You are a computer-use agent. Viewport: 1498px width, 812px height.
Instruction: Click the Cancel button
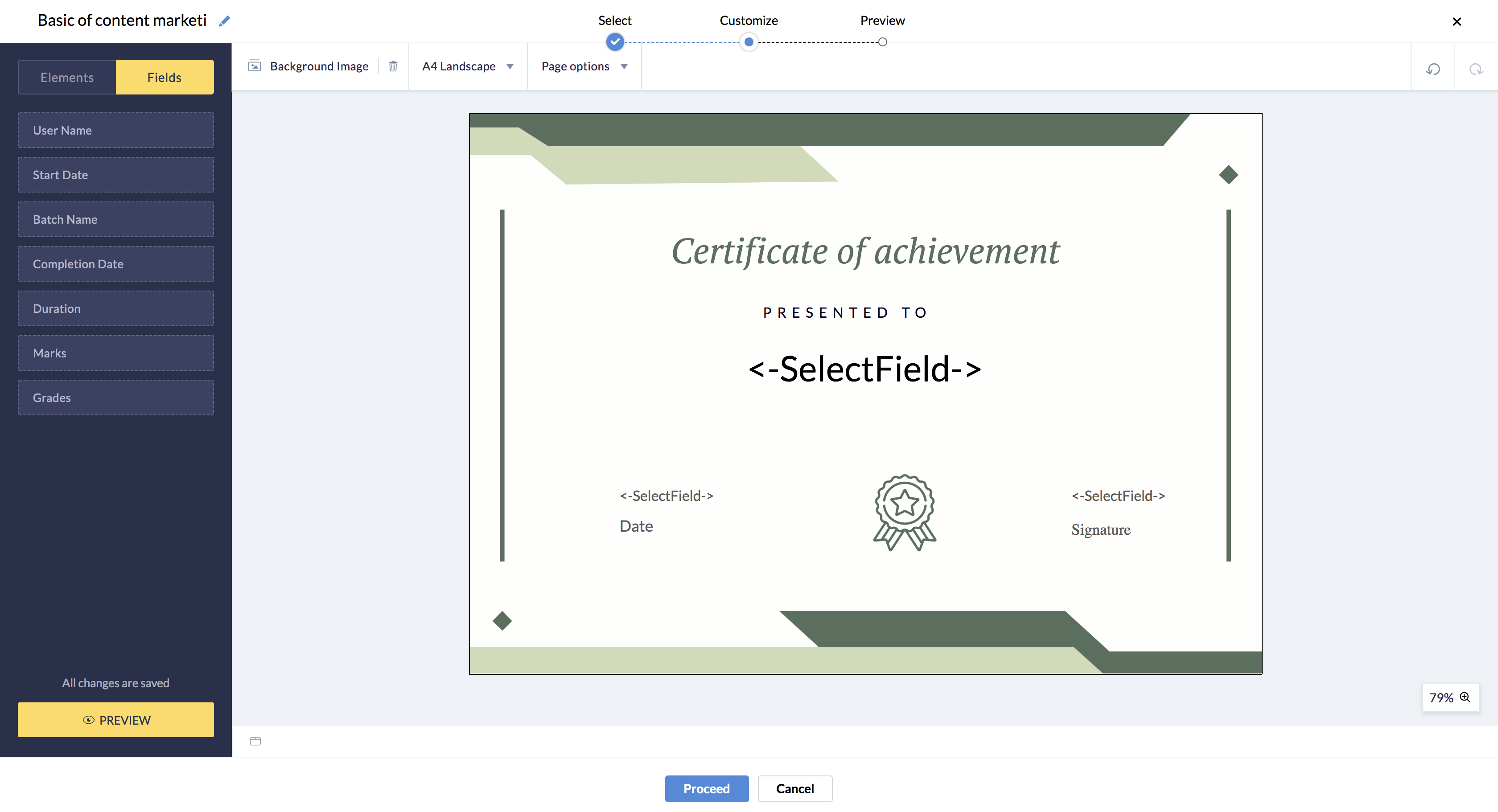point(794,788)
